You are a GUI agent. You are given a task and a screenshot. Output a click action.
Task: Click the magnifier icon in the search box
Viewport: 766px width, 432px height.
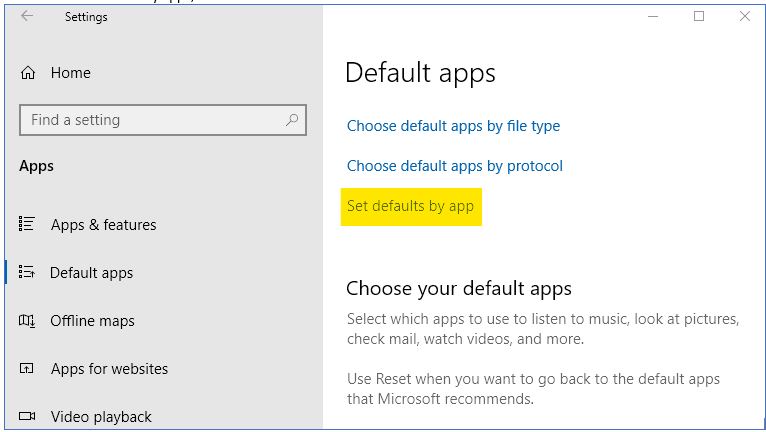(x=292, y=120)
